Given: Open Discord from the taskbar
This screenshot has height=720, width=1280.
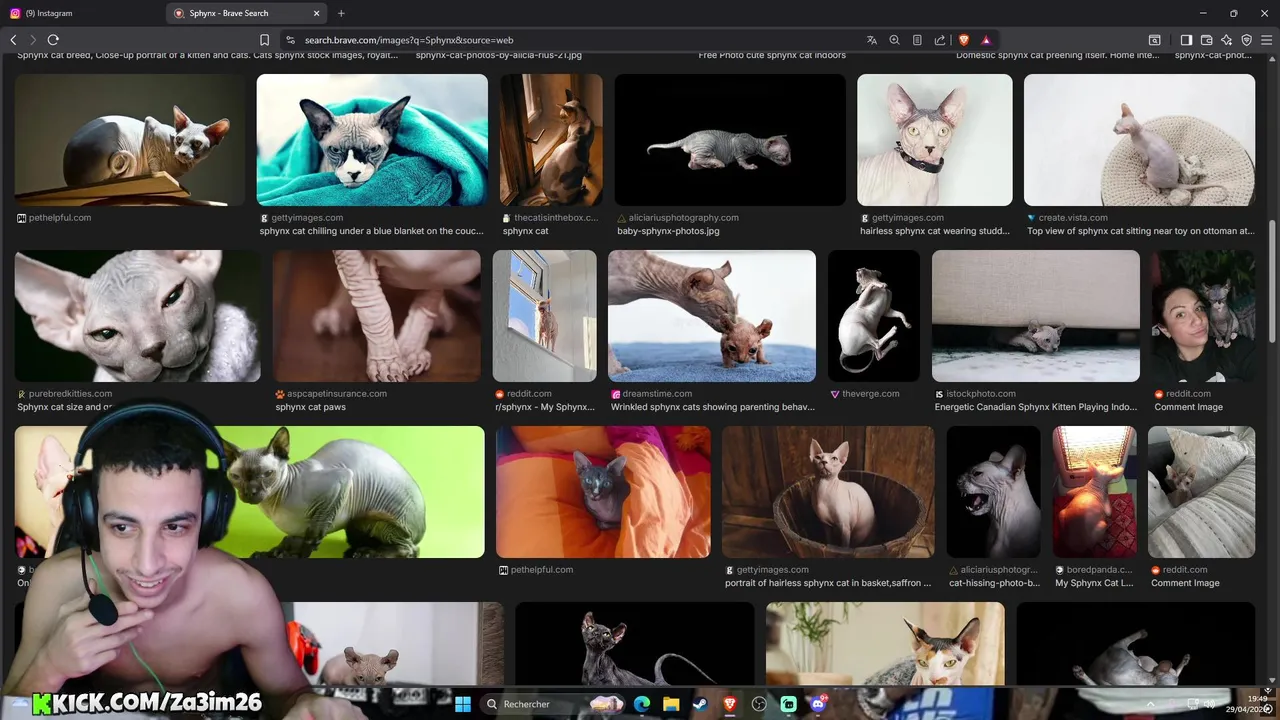Looking at the screenshot, I should pos(818,704).
